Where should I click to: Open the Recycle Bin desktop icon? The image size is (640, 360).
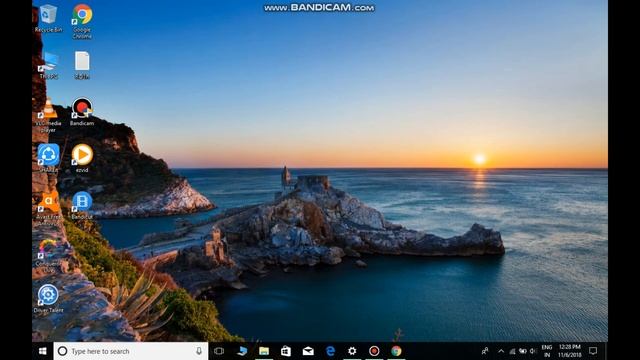pyautogui.click(x=48, y=19)
